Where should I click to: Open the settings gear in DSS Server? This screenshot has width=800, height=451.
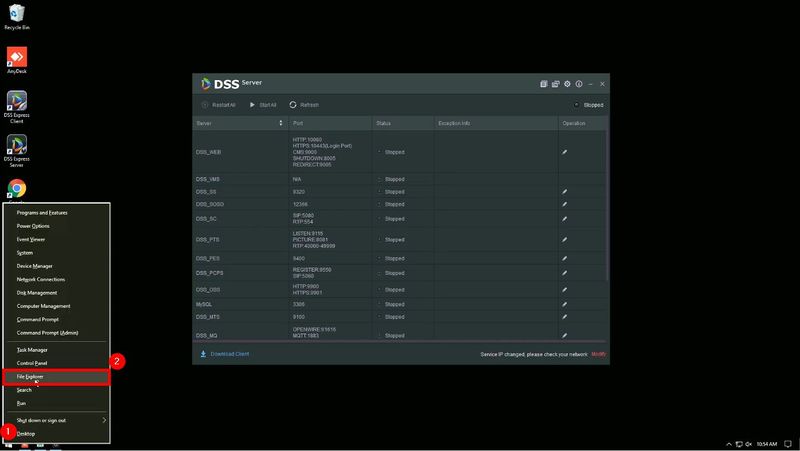567,84
